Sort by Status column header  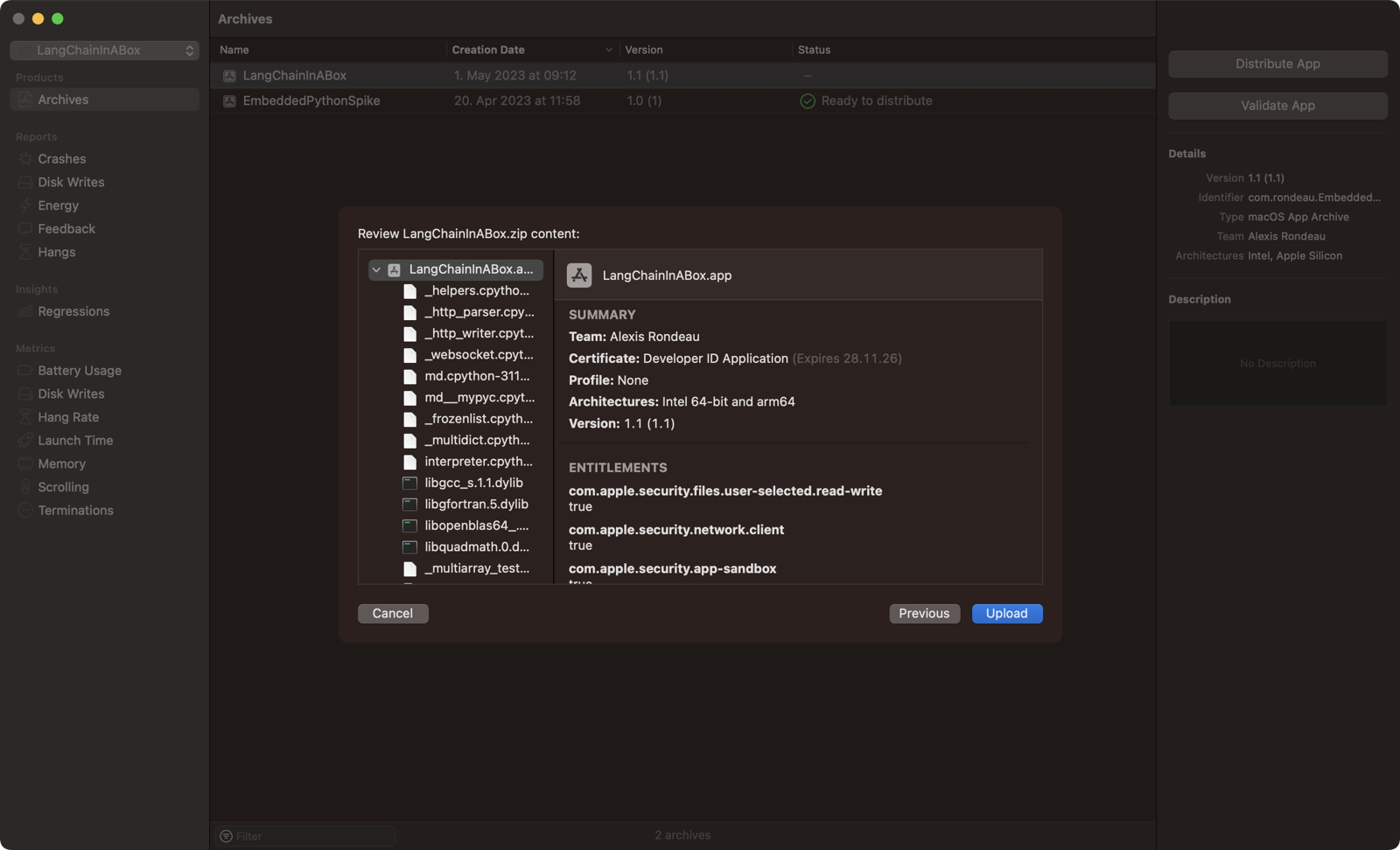pos(815,50)
